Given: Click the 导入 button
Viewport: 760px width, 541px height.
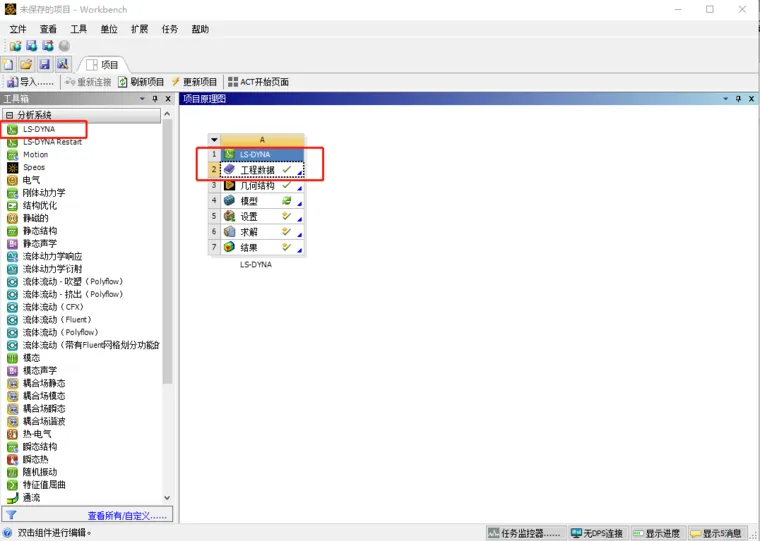Looking at the screenshot, I should (x=31, y=82).
